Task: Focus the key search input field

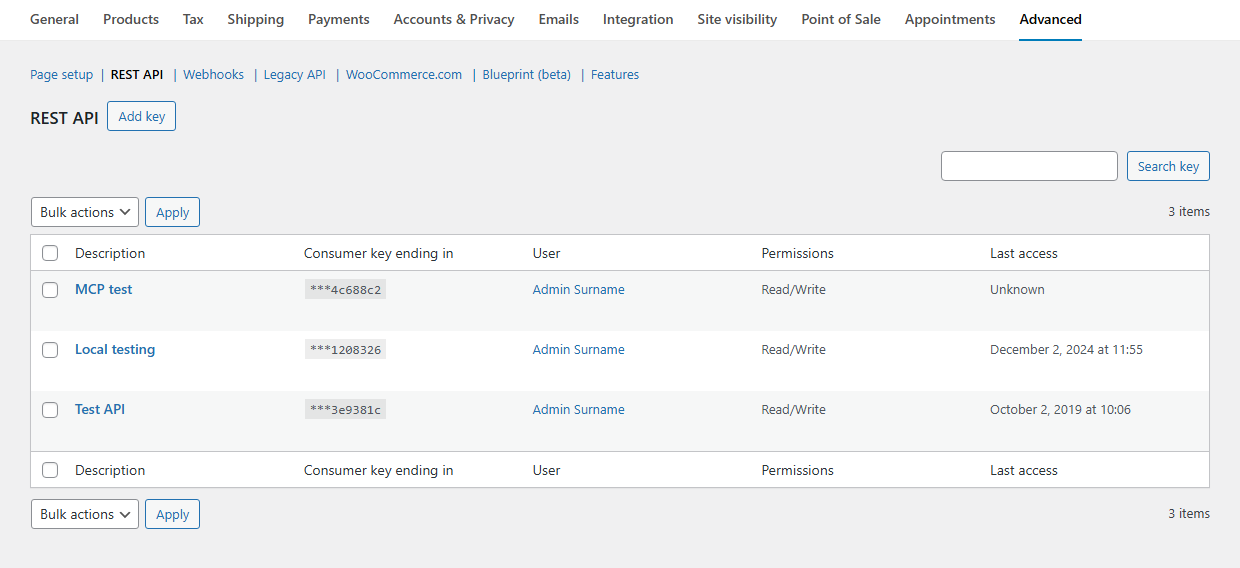Action: click(1029, 166)
